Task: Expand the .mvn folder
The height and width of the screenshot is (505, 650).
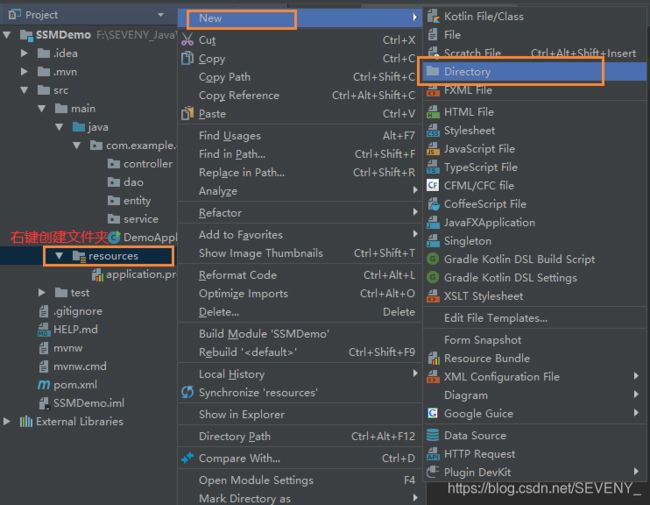Action: click(x=24, y=72)
